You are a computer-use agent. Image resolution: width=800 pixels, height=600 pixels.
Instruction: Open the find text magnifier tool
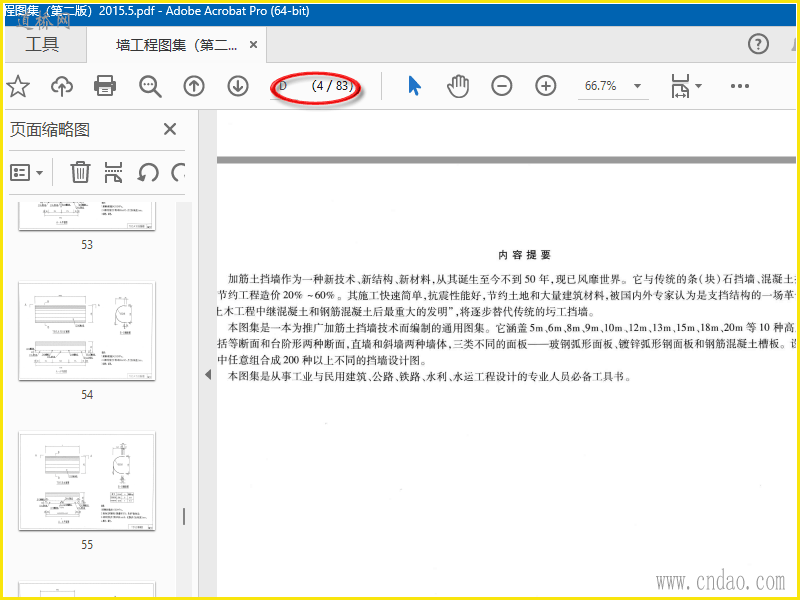[150, 86]
